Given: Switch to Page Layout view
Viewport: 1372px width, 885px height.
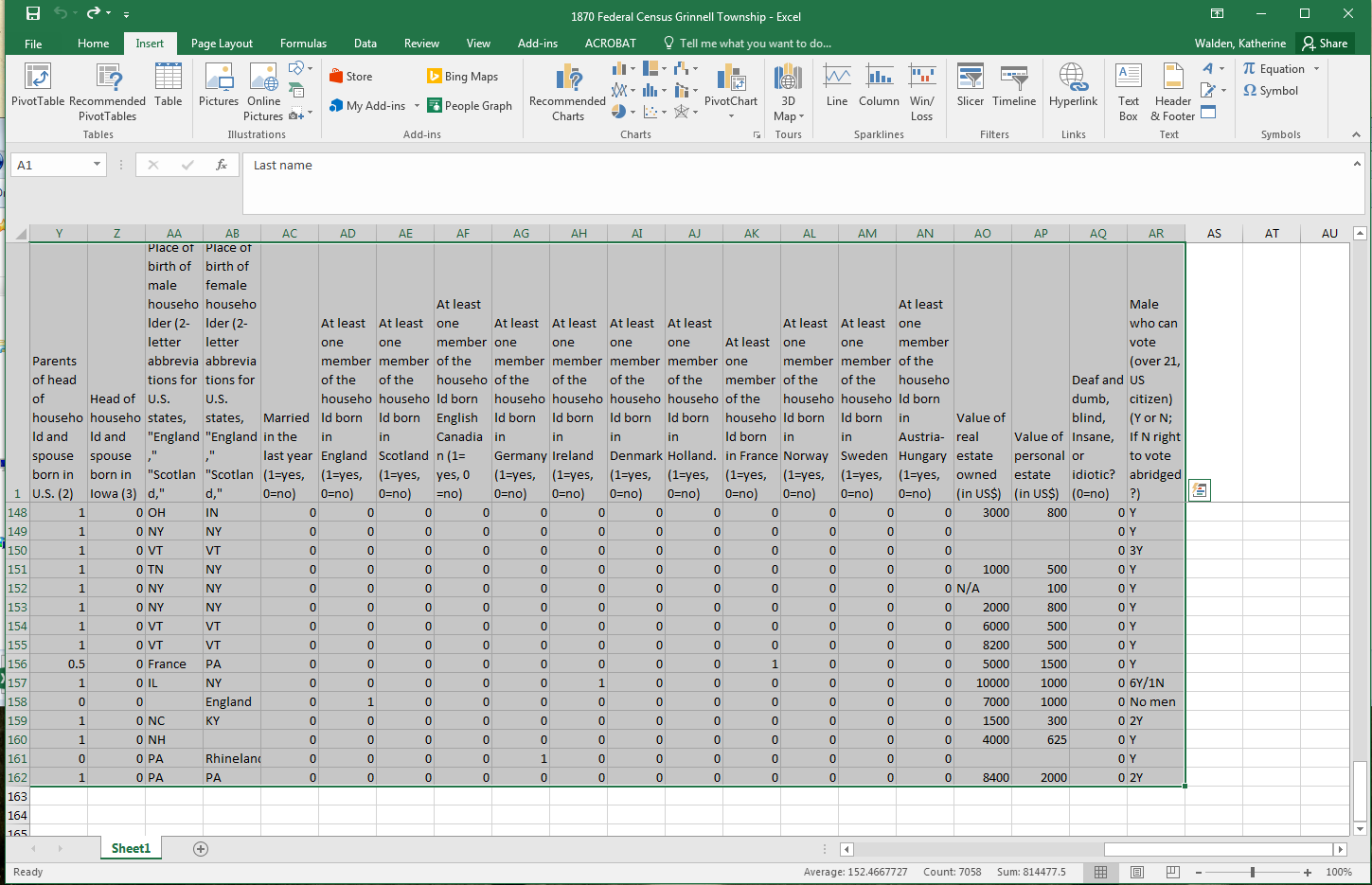Looking at the screenshot, I should 1137,872.
